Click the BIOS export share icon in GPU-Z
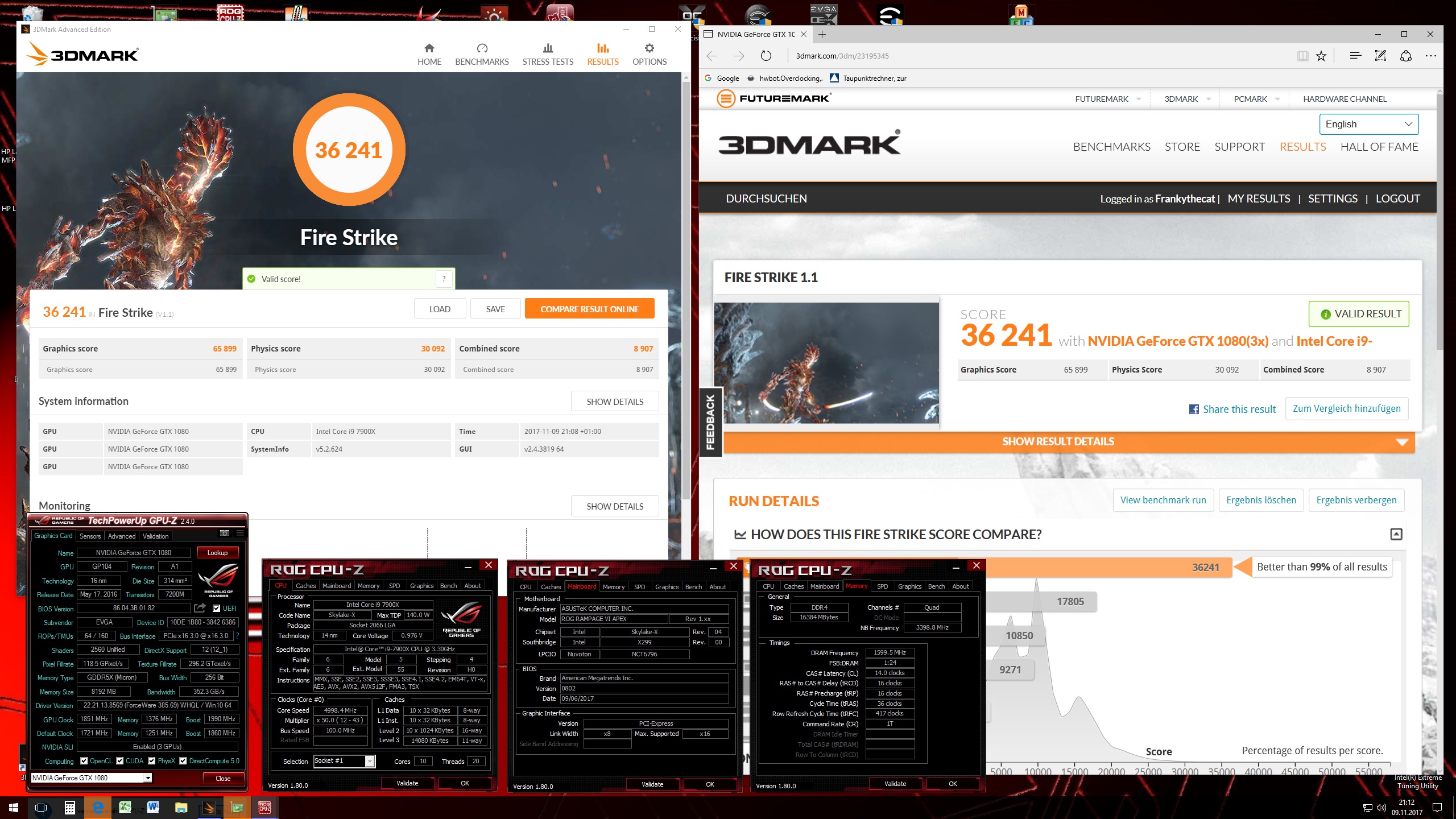Screen dimensions: 1456x819 200,608
